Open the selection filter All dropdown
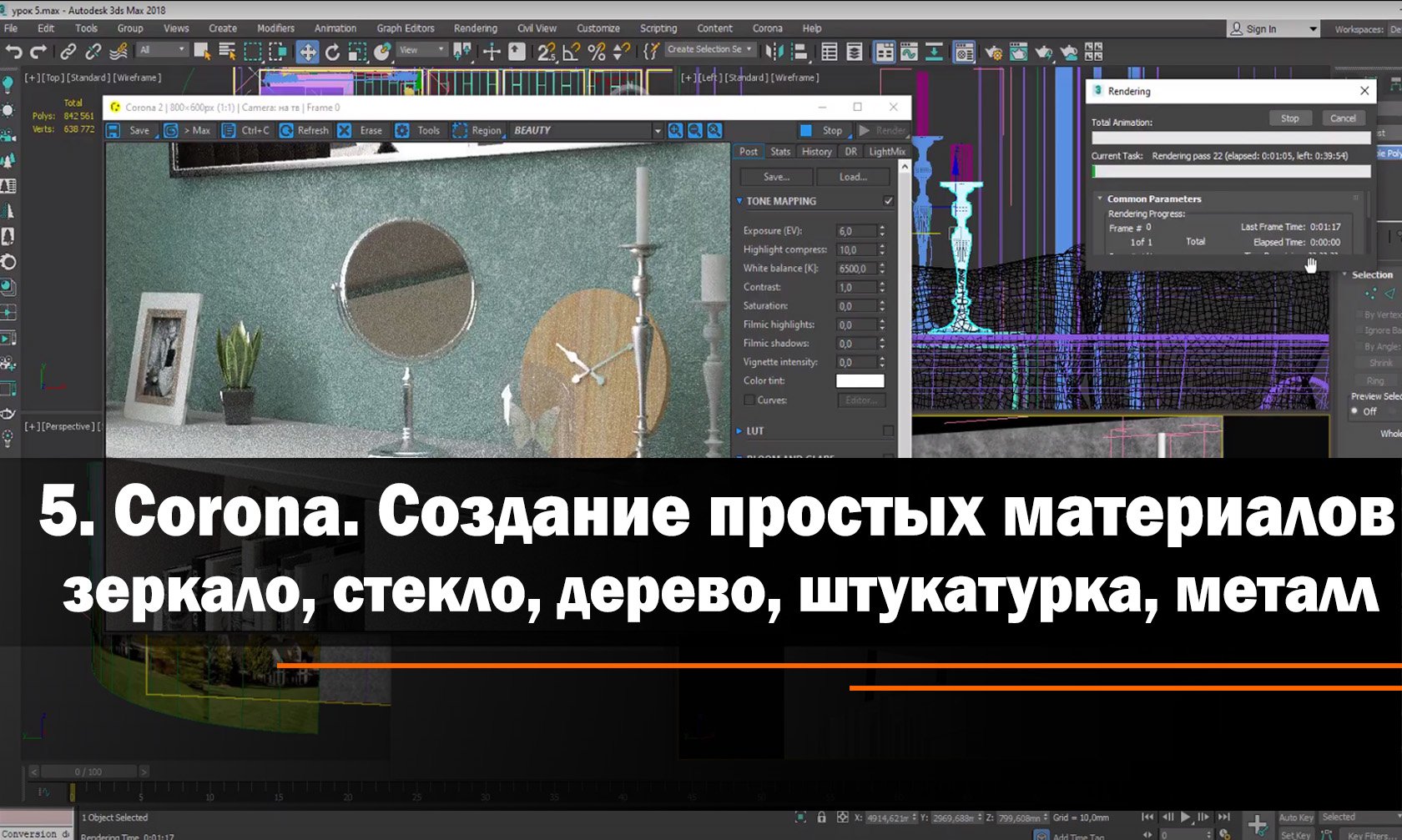The height and width of the screenshot is (840, 1402). pos(162,50)
